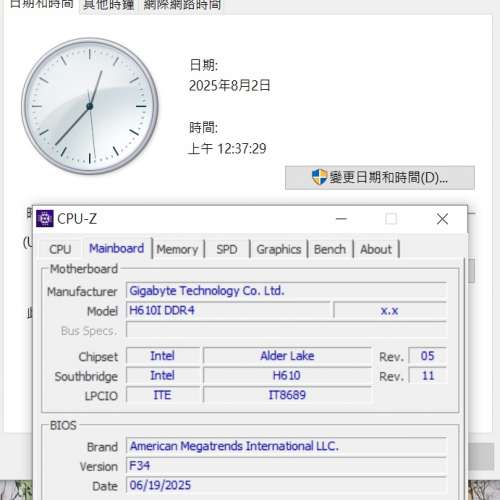Click BIOS Brand American Megatrends International LLC.
Viewport: 500px width, 500px height.
pos(286,446)
